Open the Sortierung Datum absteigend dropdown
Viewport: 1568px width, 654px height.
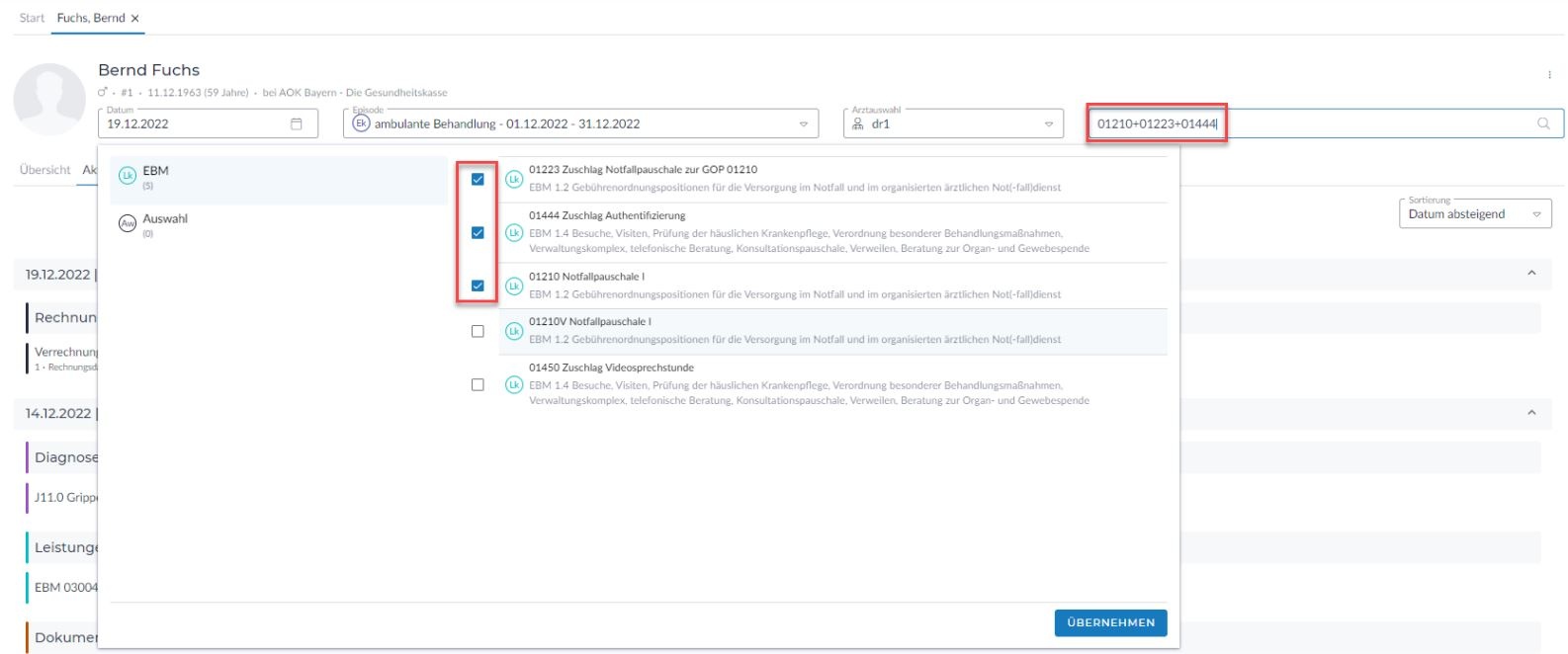tap(1536, 214)
